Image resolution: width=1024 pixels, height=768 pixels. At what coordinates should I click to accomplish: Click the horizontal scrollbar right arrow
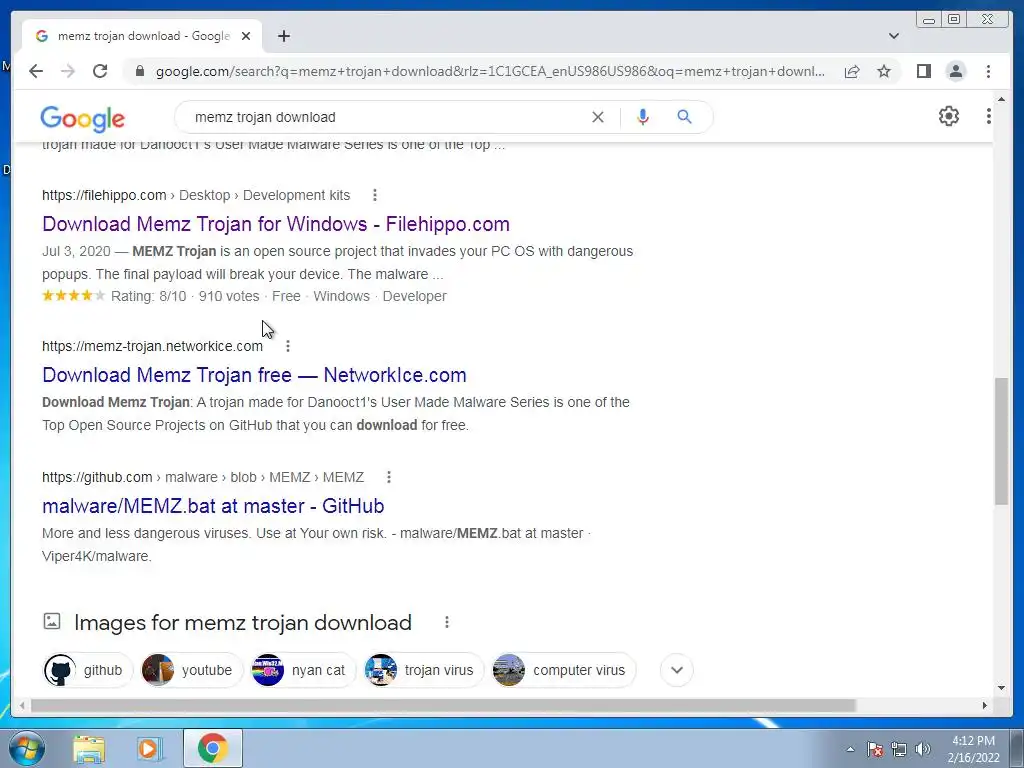pyautogui.click(x=985, y=705)
